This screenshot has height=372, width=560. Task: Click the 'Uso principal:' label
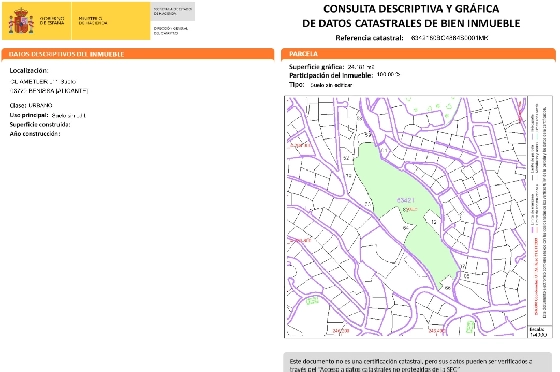pyautogui.click(x=29, y=115)
